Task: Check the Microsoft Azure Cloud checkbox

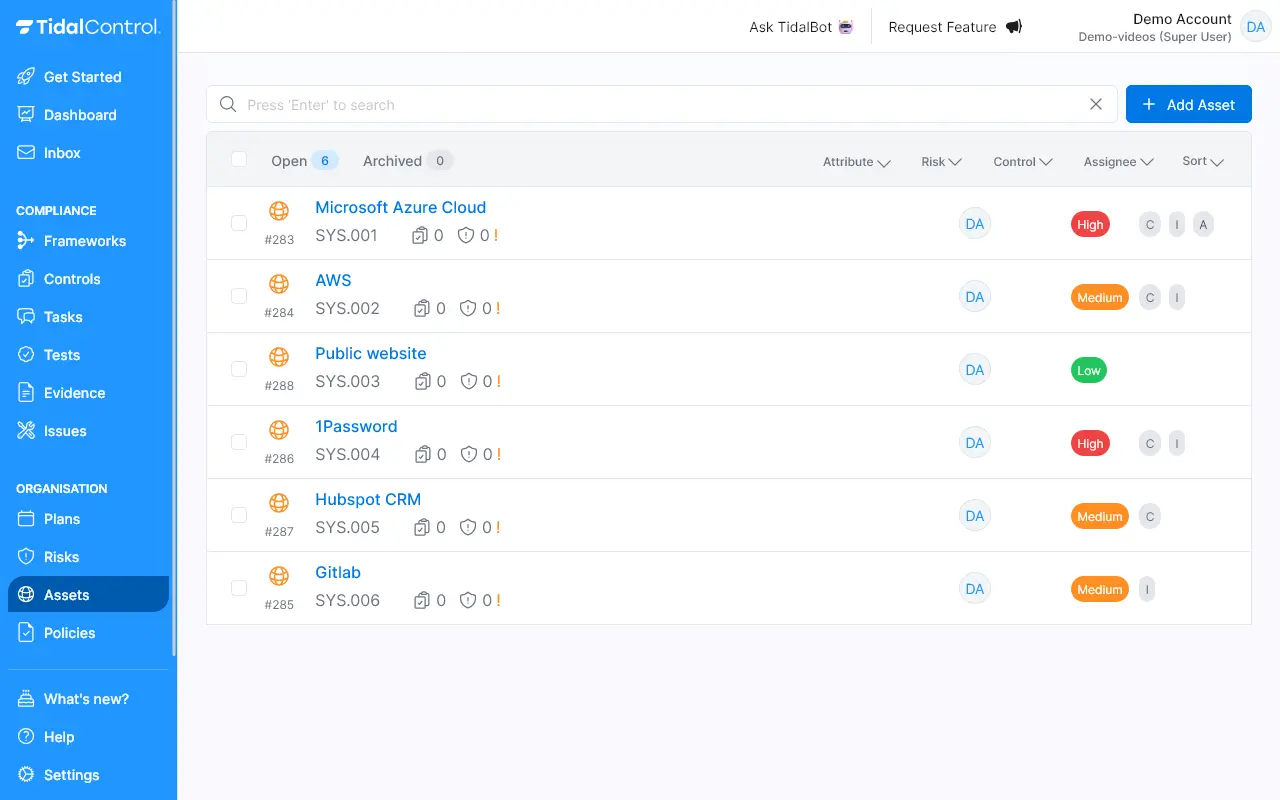Action: coord(239,223)
